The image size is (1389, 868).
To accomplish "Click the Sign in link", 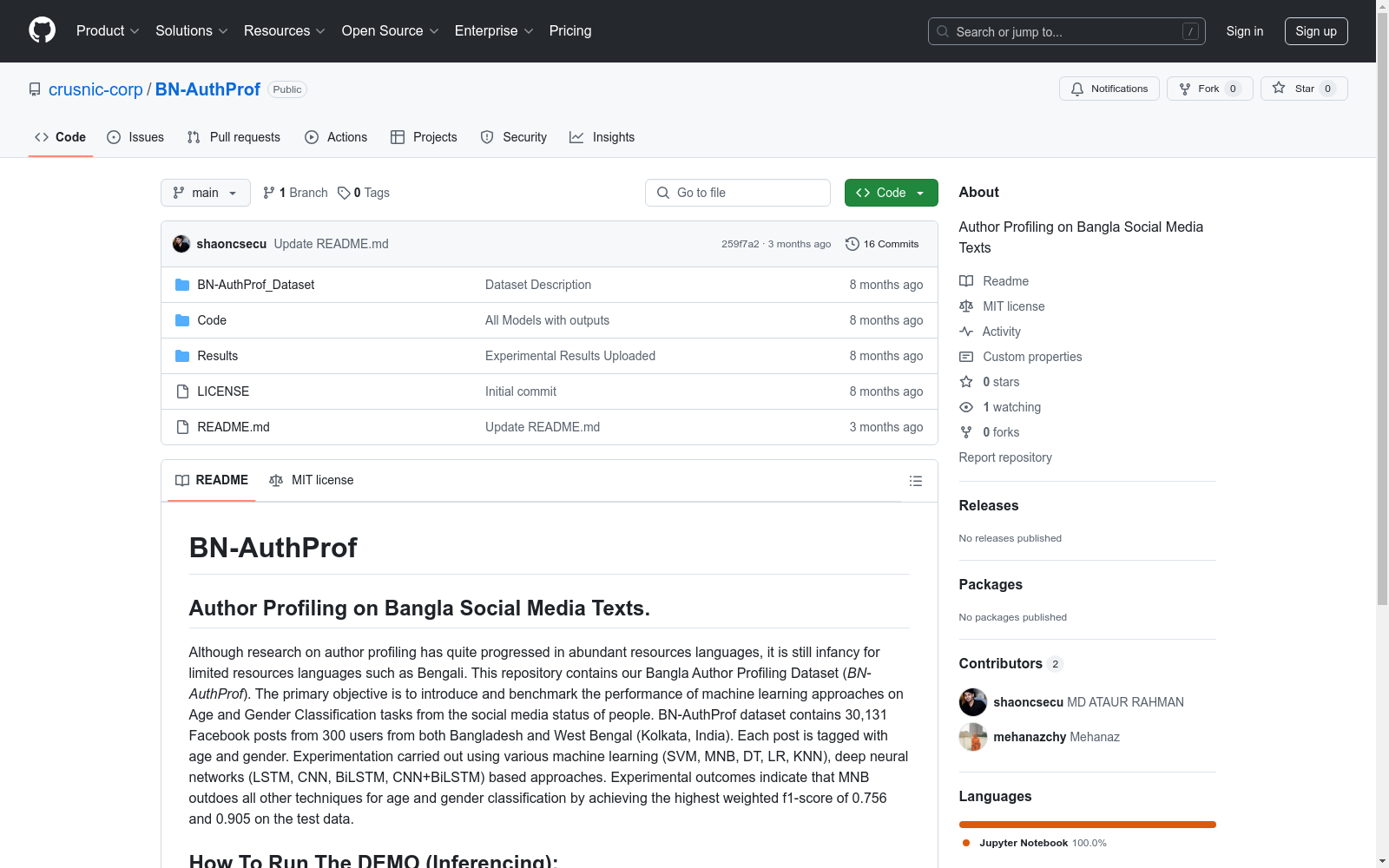I will (1245, 31).
